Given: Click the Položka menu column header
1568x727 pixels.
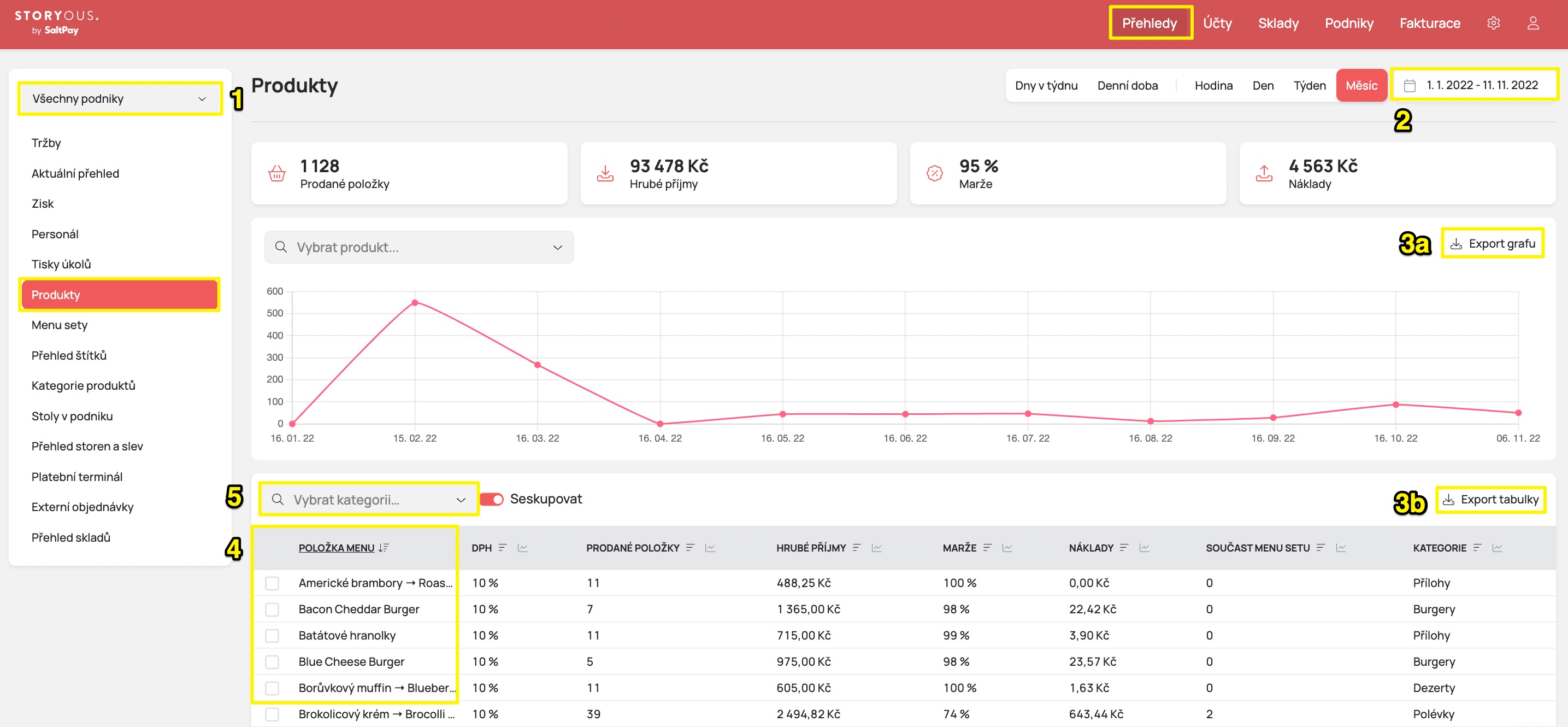Looking at the screenshot, I should 336,547.
